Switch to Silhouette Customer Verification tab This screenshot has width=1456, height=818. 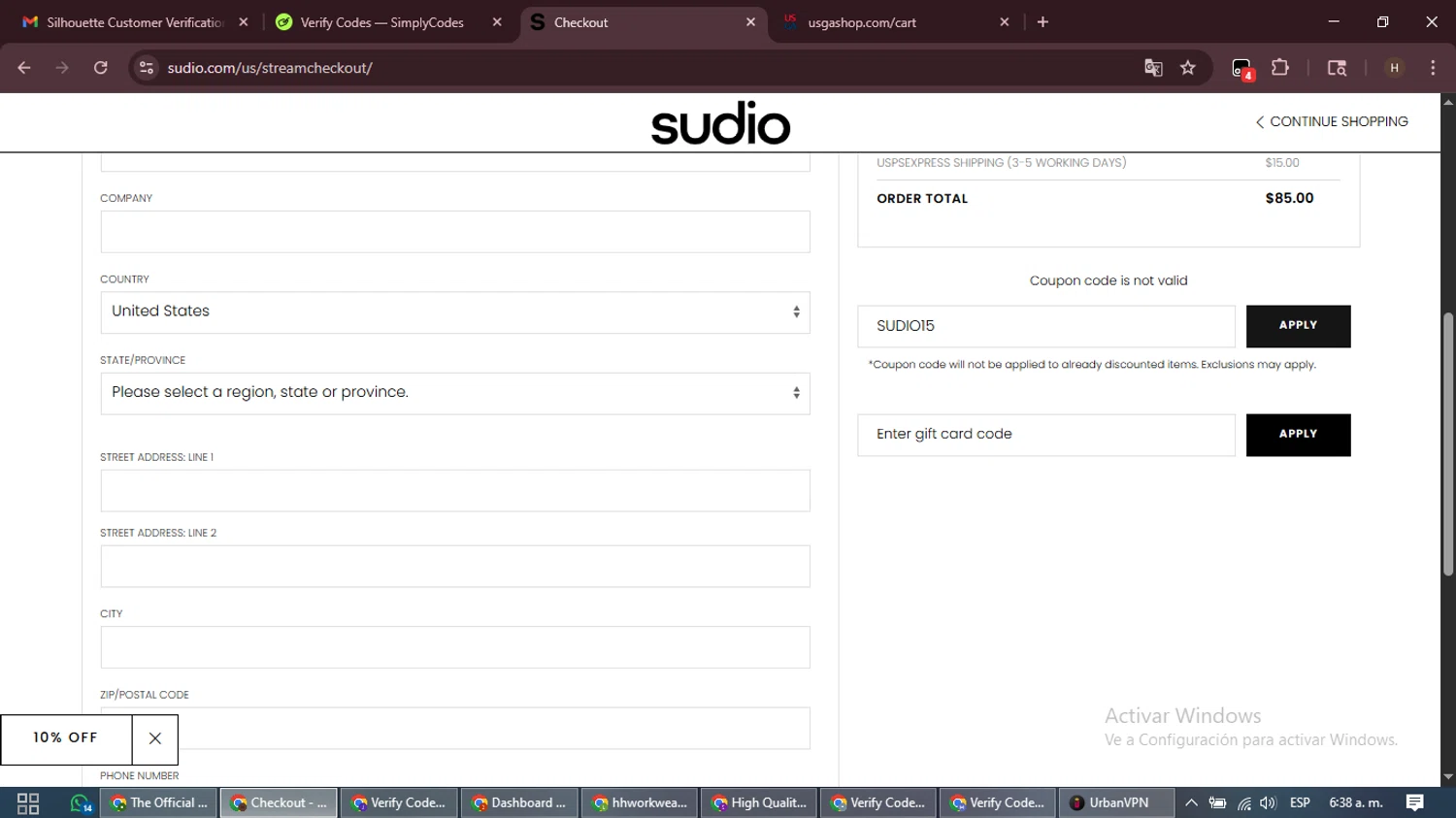coord(135,22)
